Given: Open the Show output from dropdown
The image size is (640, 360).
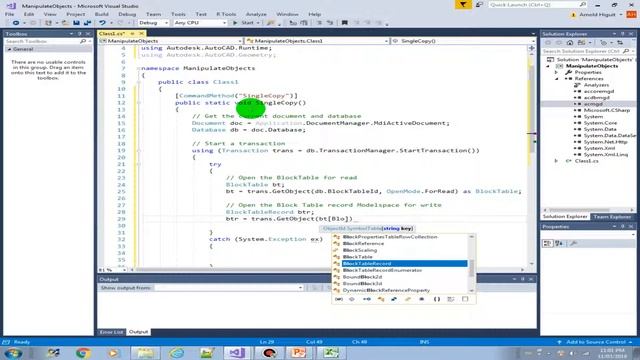Looking at the screenshot, I should (229, 288).
